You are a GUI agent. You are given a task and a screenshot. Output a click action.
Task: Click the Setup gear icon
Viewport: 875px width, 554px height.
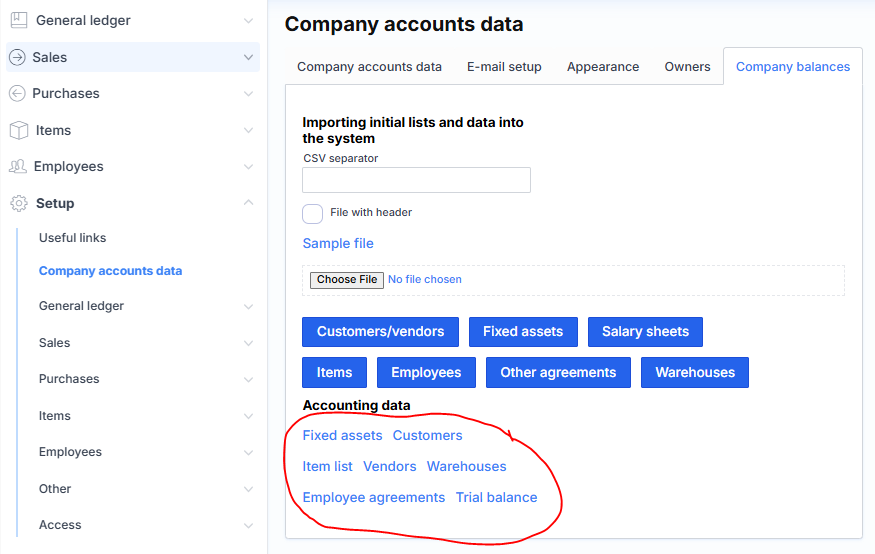pyautogui.click(x=18, y=203)
